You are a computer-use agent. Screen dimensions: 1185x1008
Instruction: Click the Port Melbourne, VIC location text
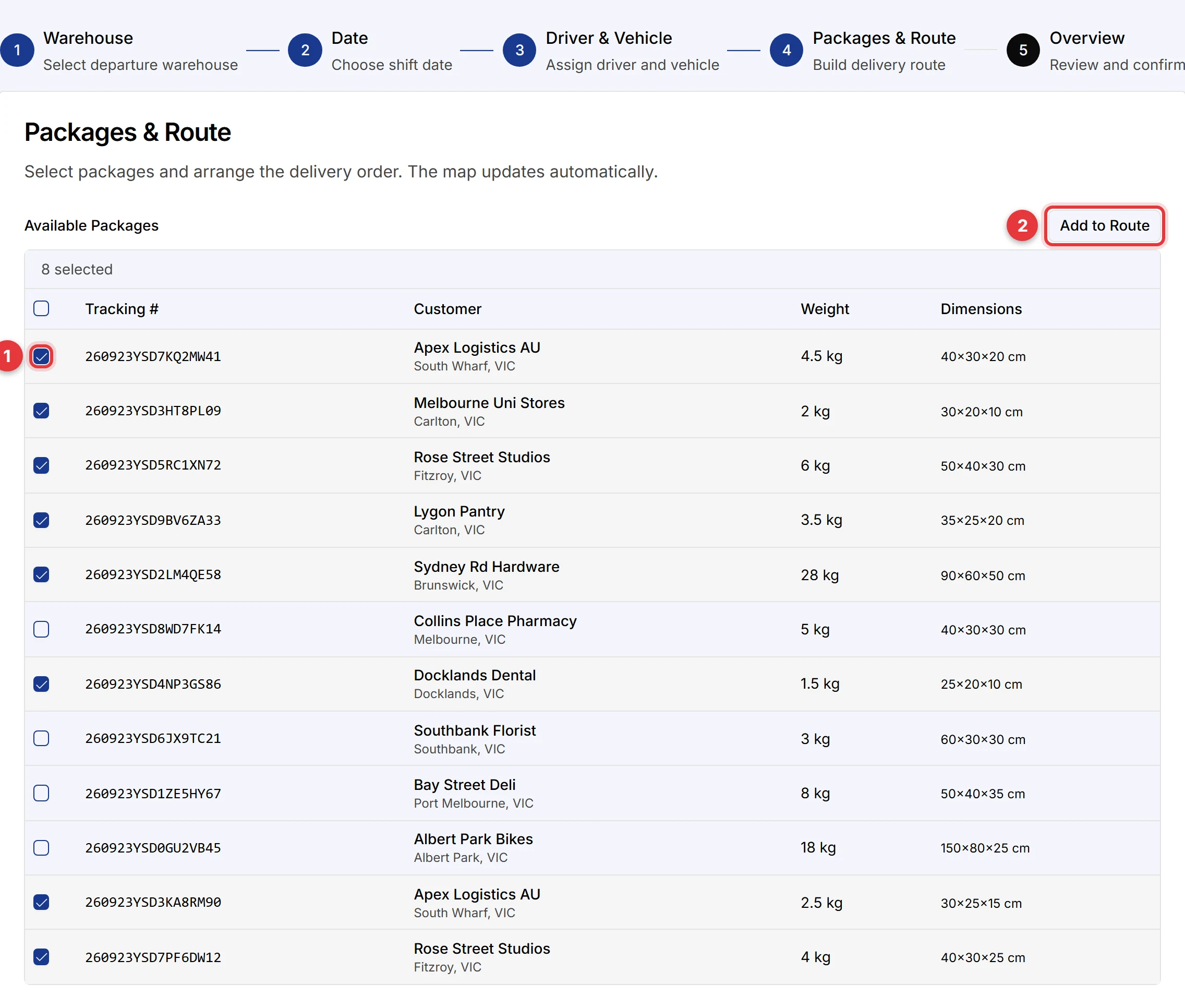[474, 803]
